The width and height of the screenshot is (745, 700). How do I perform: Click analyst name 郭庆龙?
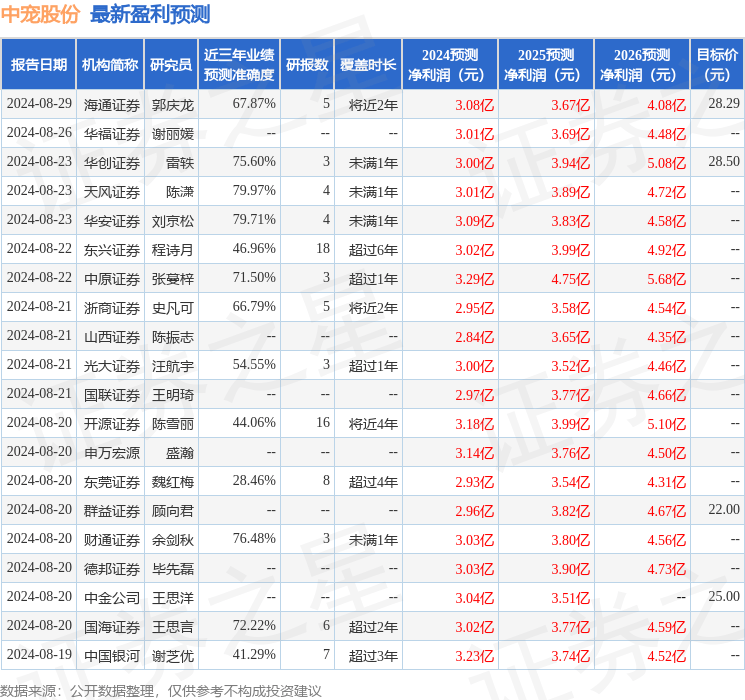172,104
